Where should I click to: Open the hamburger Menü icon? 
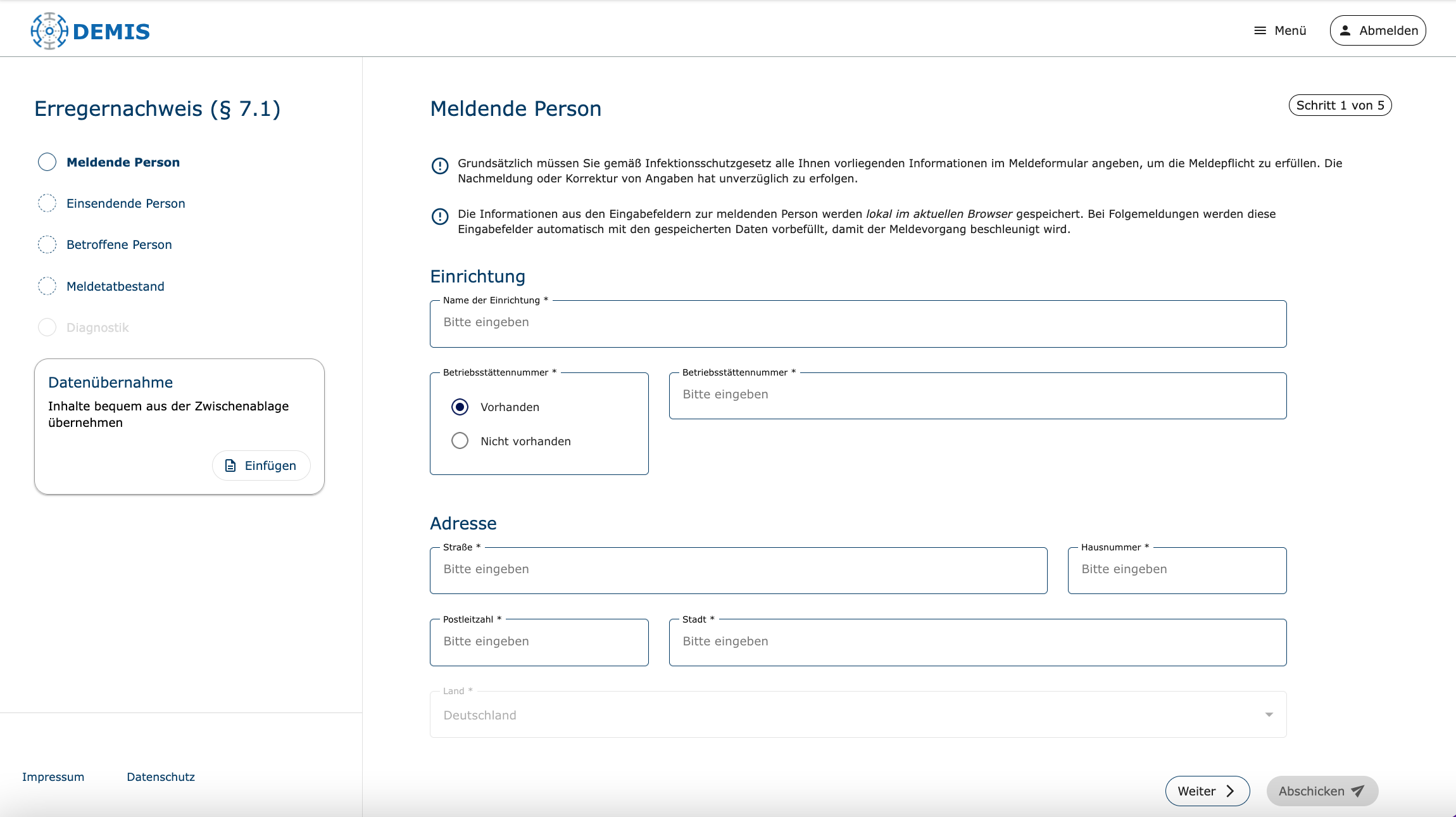pyautogui.click(x=1260, y=30)
